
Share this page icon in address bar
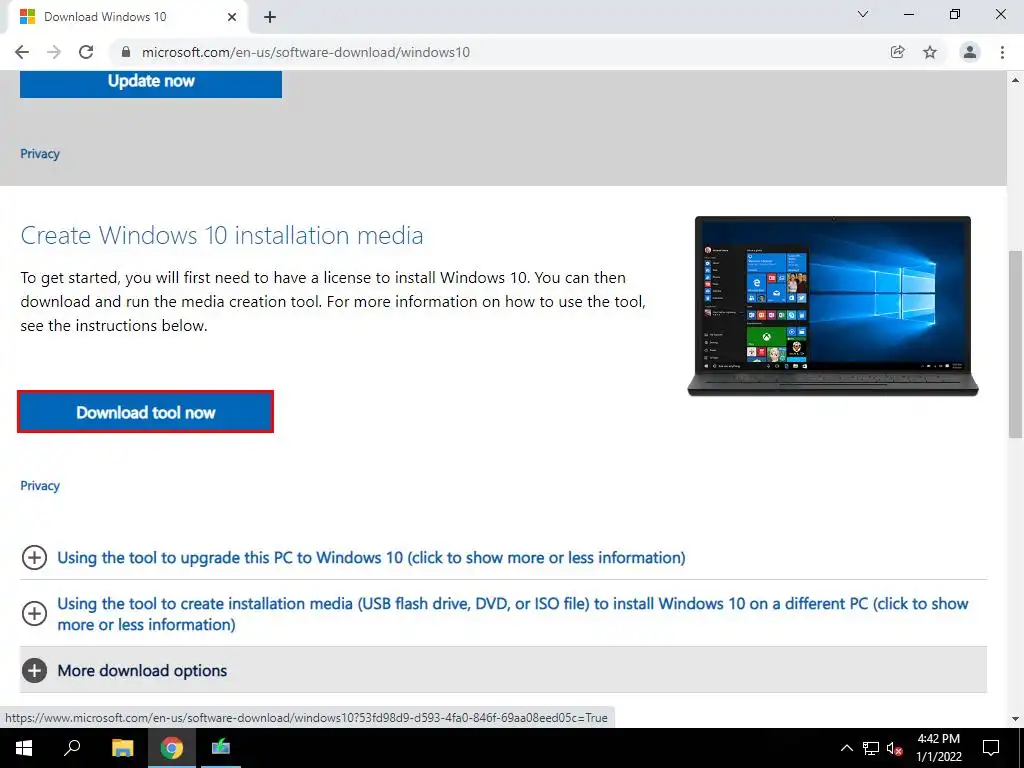tap(898, 52)
